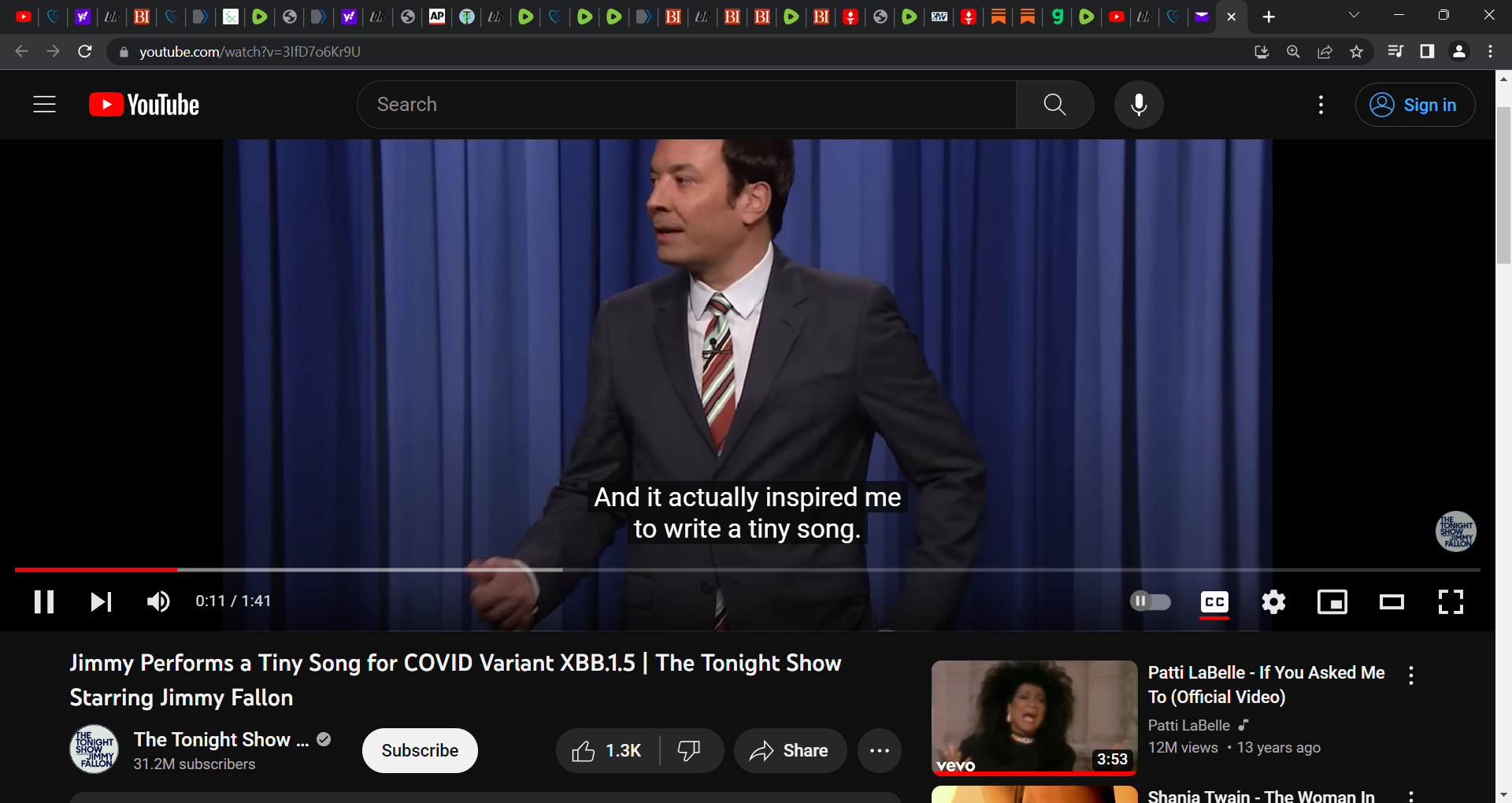Sign in to YouTube

point(1415,105)
